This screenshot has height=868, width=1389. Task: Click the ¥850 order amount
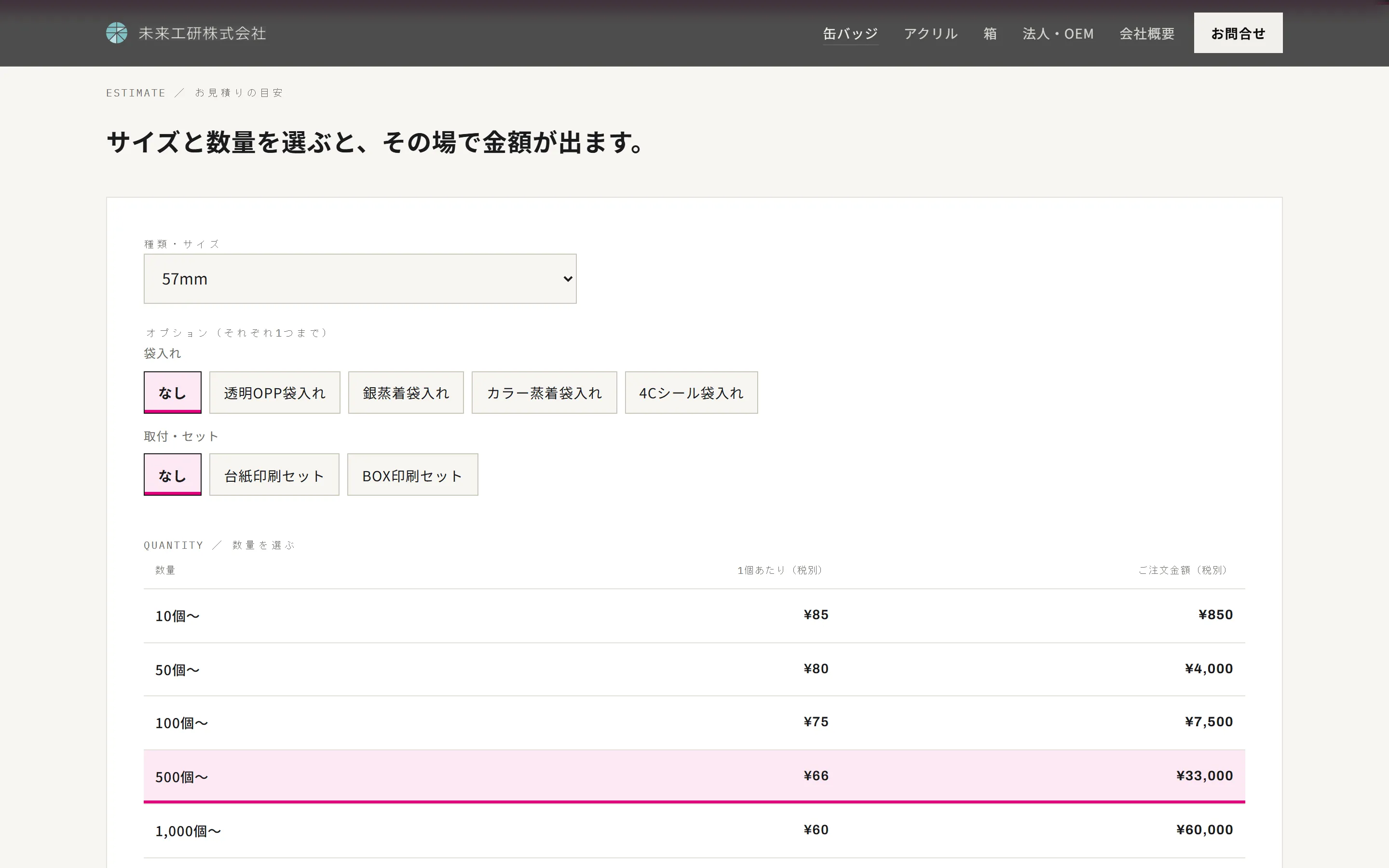tap(1216, 615)
